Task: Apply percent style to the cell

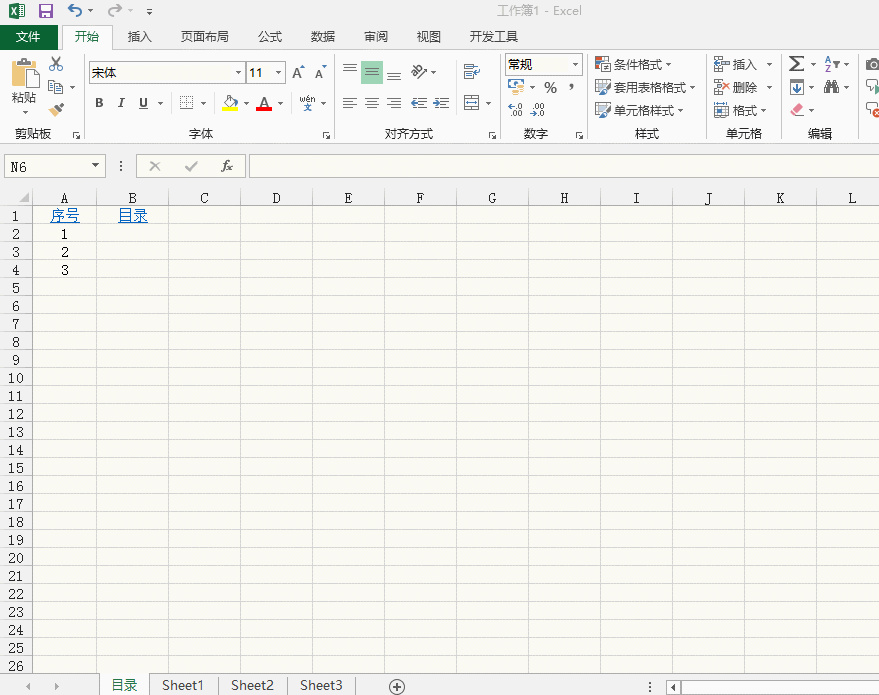Action: coord(550,87)
